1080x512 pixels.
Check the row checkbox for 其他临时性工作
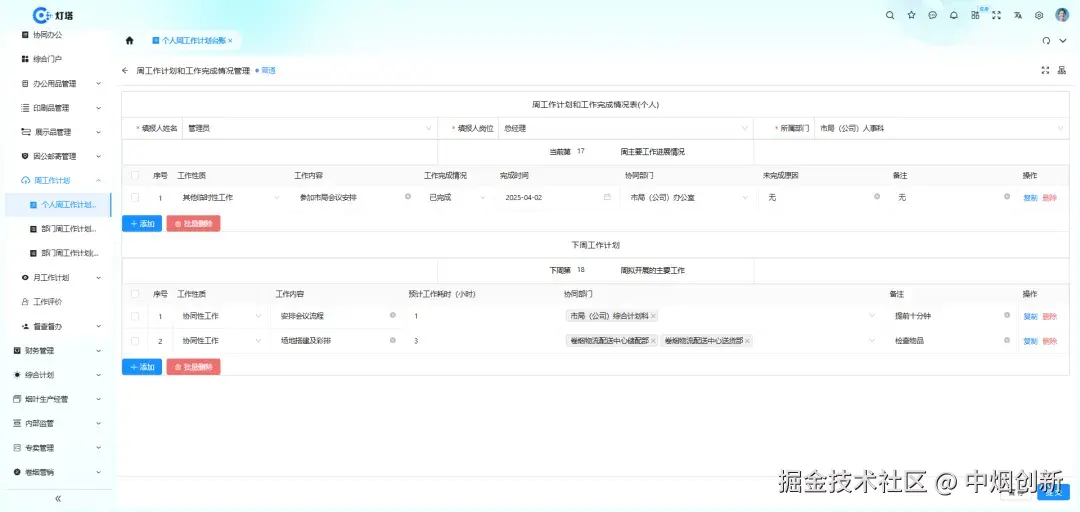(135, 197)
